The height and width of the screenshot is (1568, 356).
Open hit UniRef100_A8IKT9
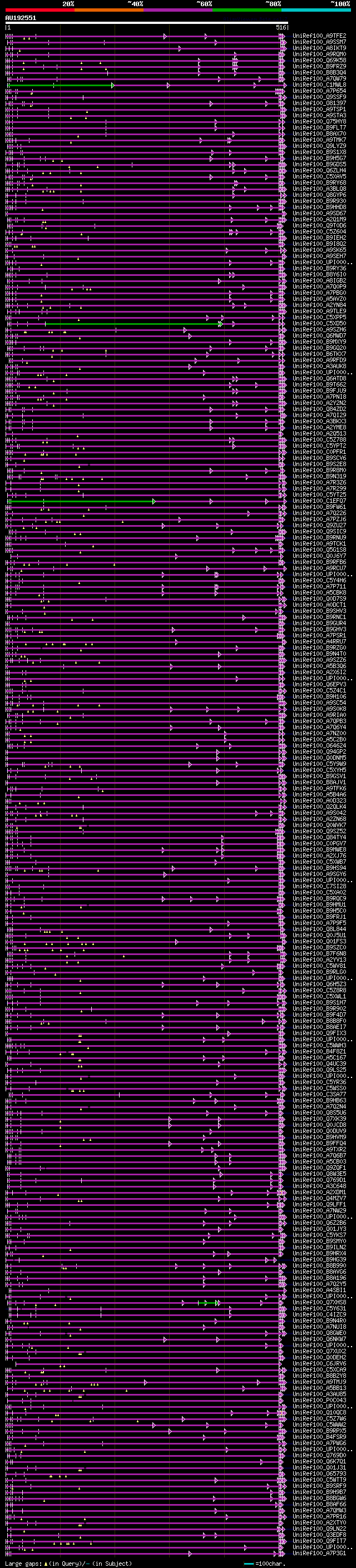(319, 48)
